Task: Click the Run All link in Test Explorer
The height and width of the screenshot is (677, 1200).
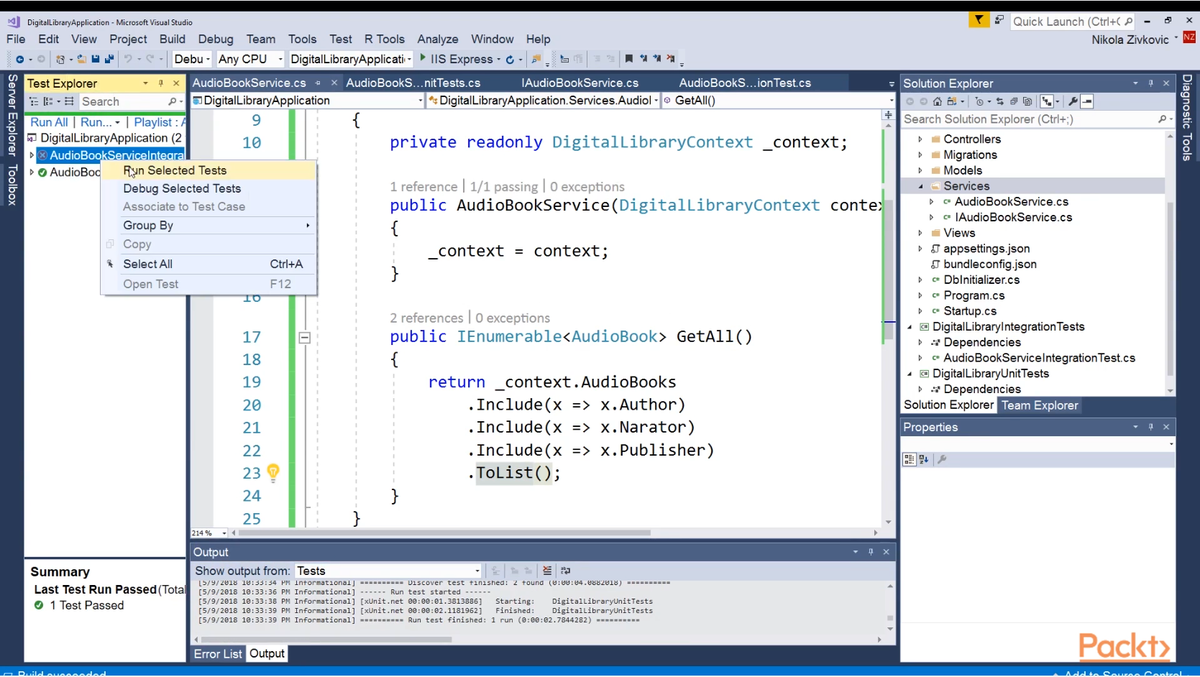Action: 49,122
